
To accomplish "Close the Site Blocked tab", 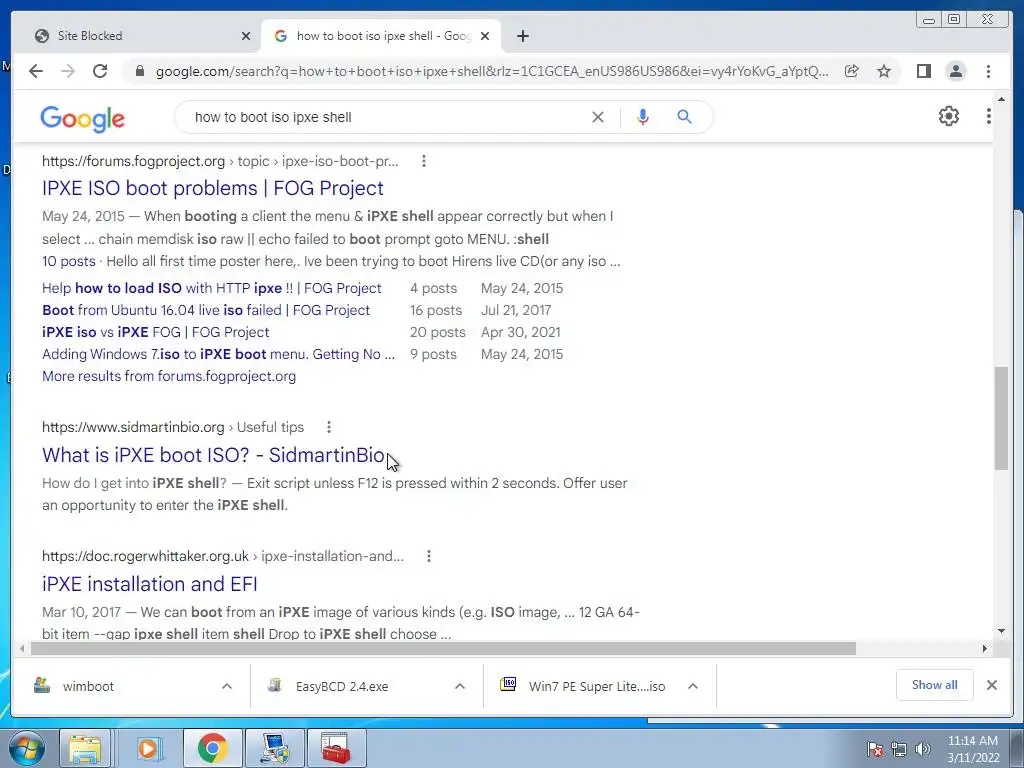I will [x=246, y=36].
